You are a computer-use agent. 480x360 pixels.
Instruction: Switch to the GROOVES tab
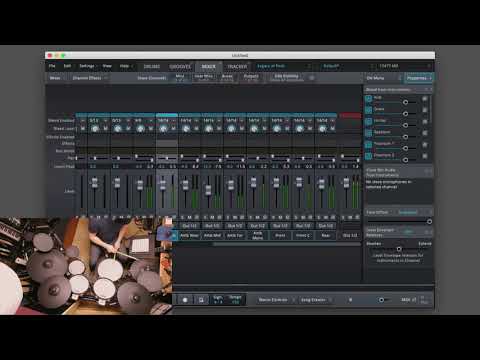tap(180, 66)
